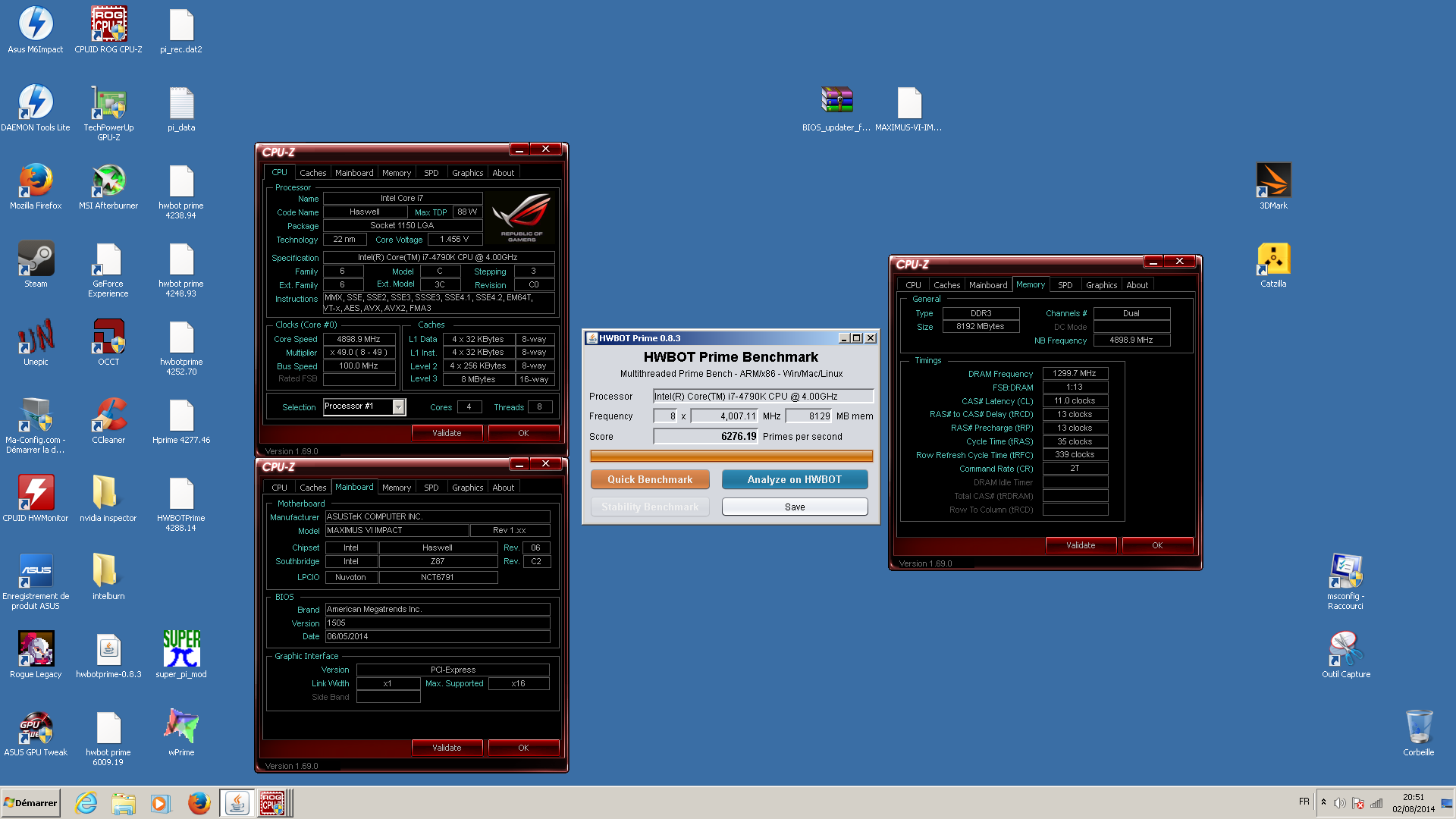This screenshot has height=819, width=1456.
Task: Open wPrime desktop icon
Action: (x=181, y=733)
